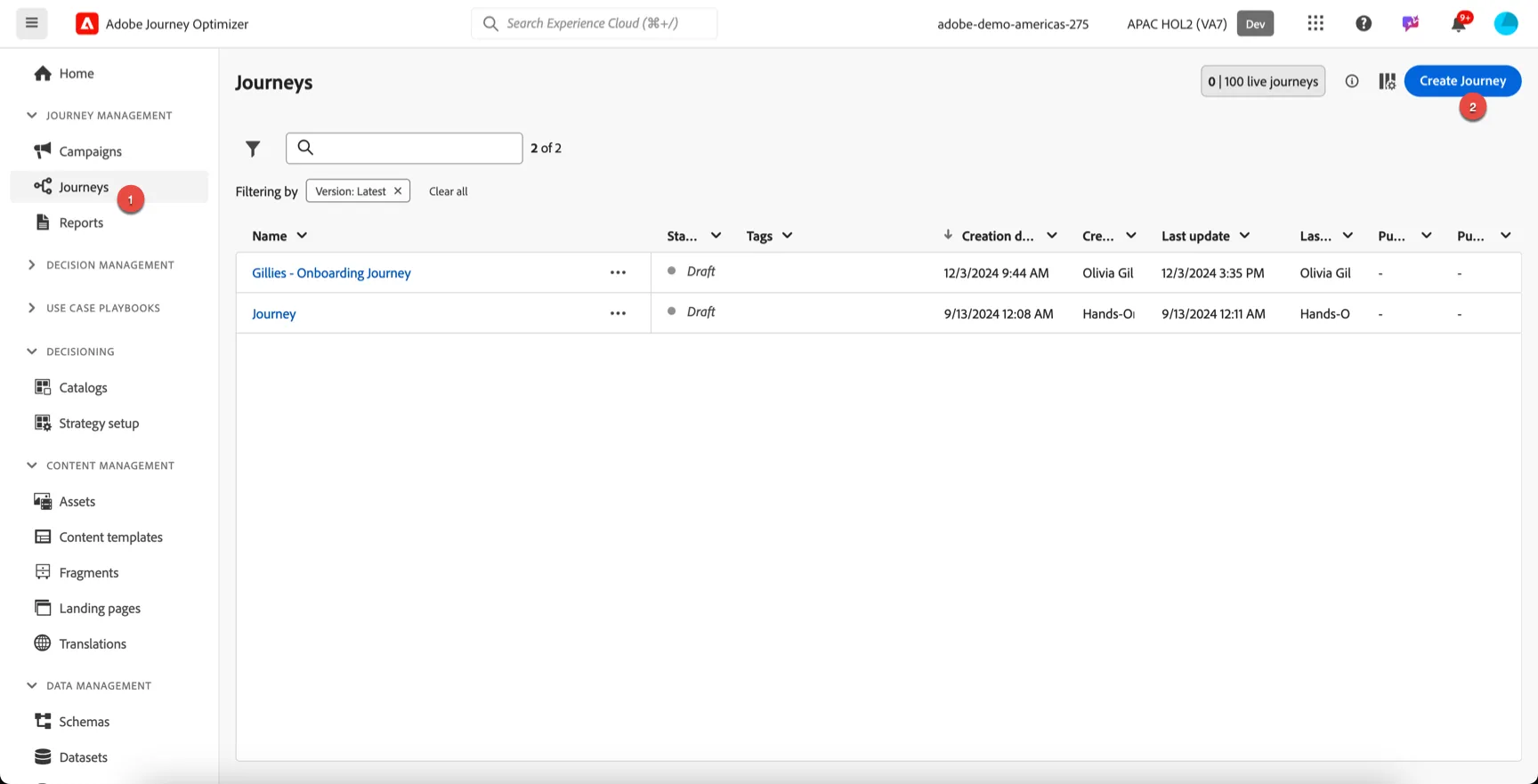The image size is (1538, 784).
Task: Click the 9/13/2024 12:08 AM creation date
Action: [999, 314]
